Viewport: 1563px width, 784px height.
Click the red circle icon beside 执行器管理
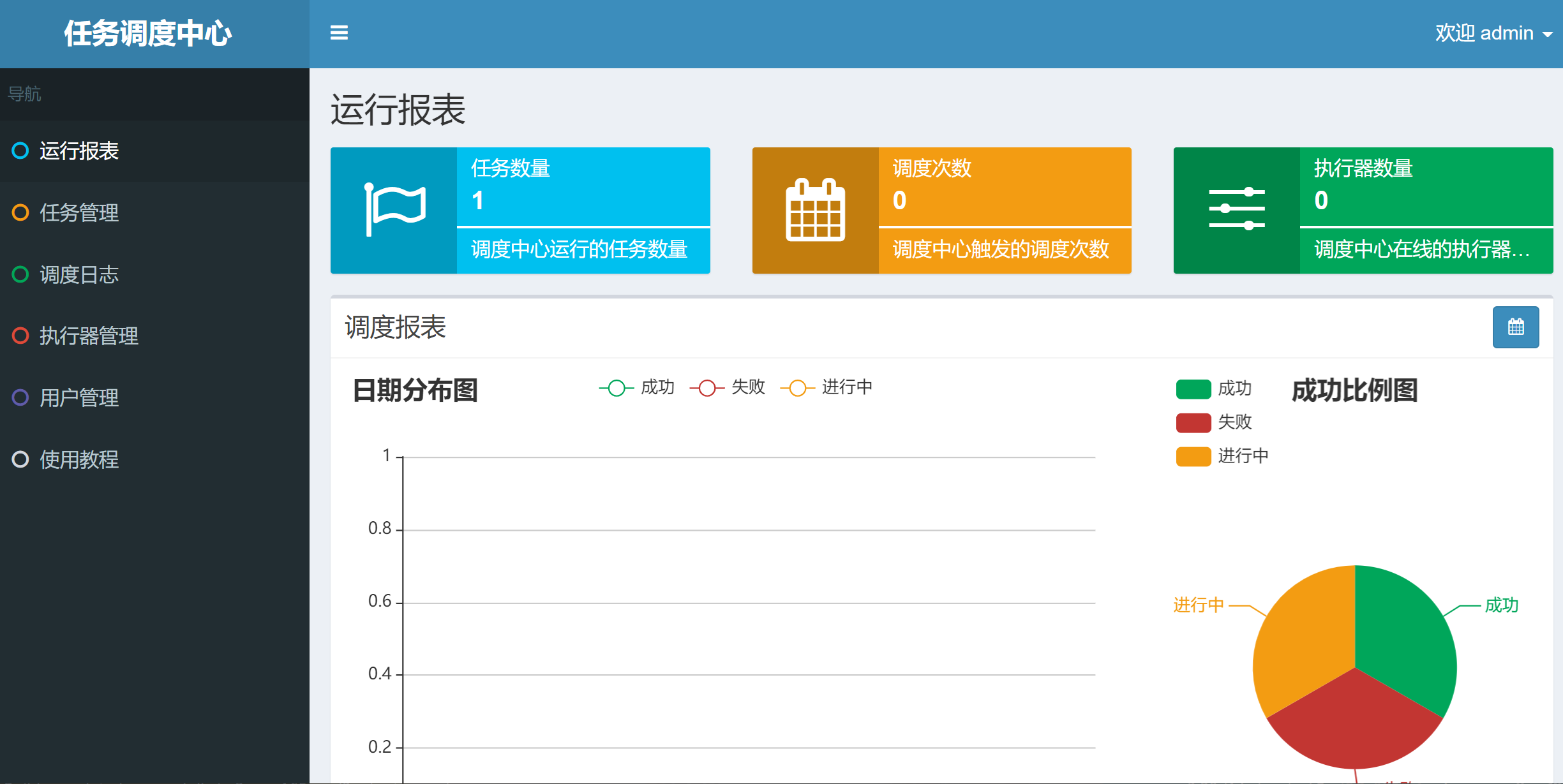(20, 336)
